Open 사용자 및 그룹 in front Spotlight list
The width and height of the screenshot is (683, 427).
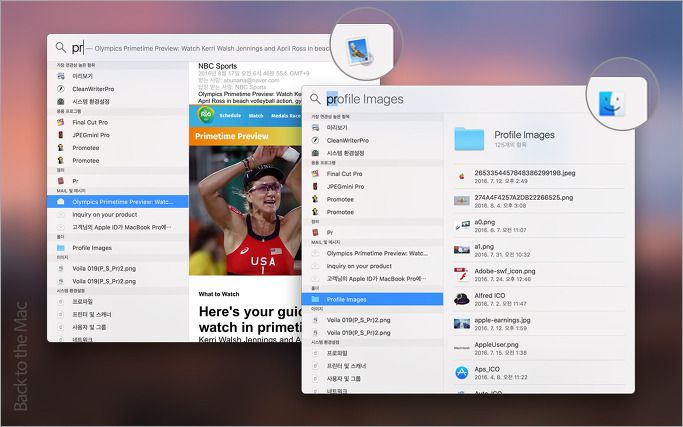tap(372, 378)
